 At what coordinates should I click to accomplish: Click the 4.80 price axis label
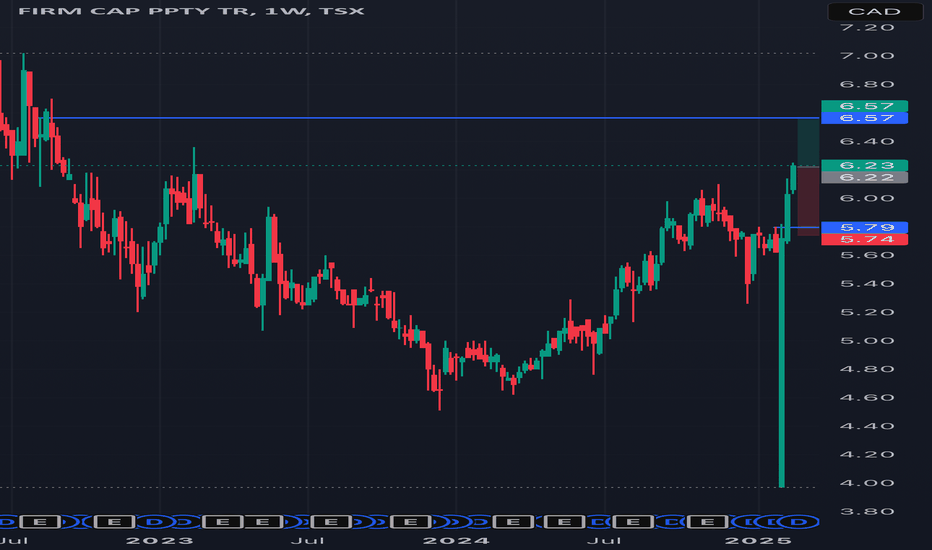tap(867, 369)
